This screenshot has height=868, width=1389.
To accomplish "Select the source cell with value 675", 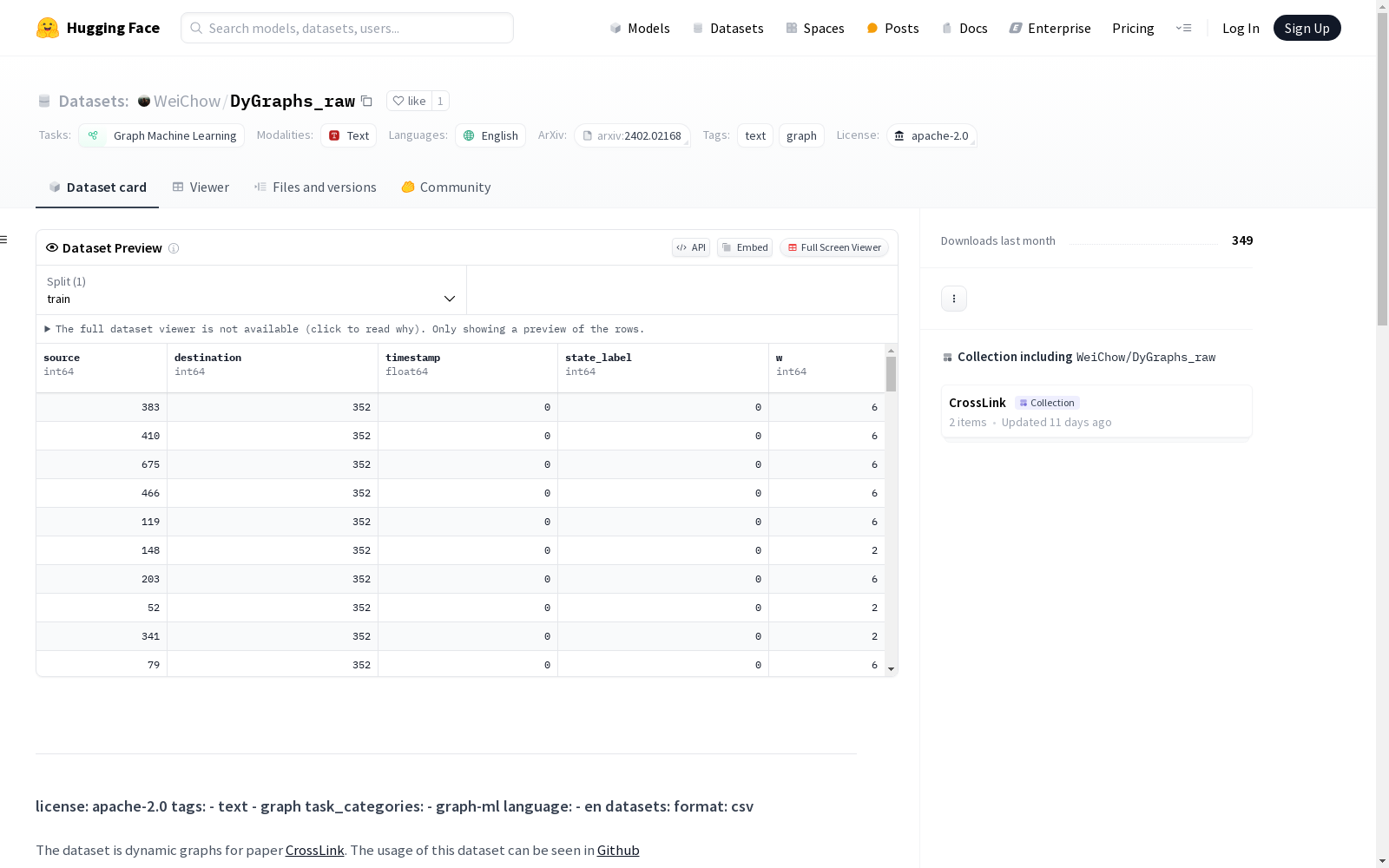I will [102, 464].
